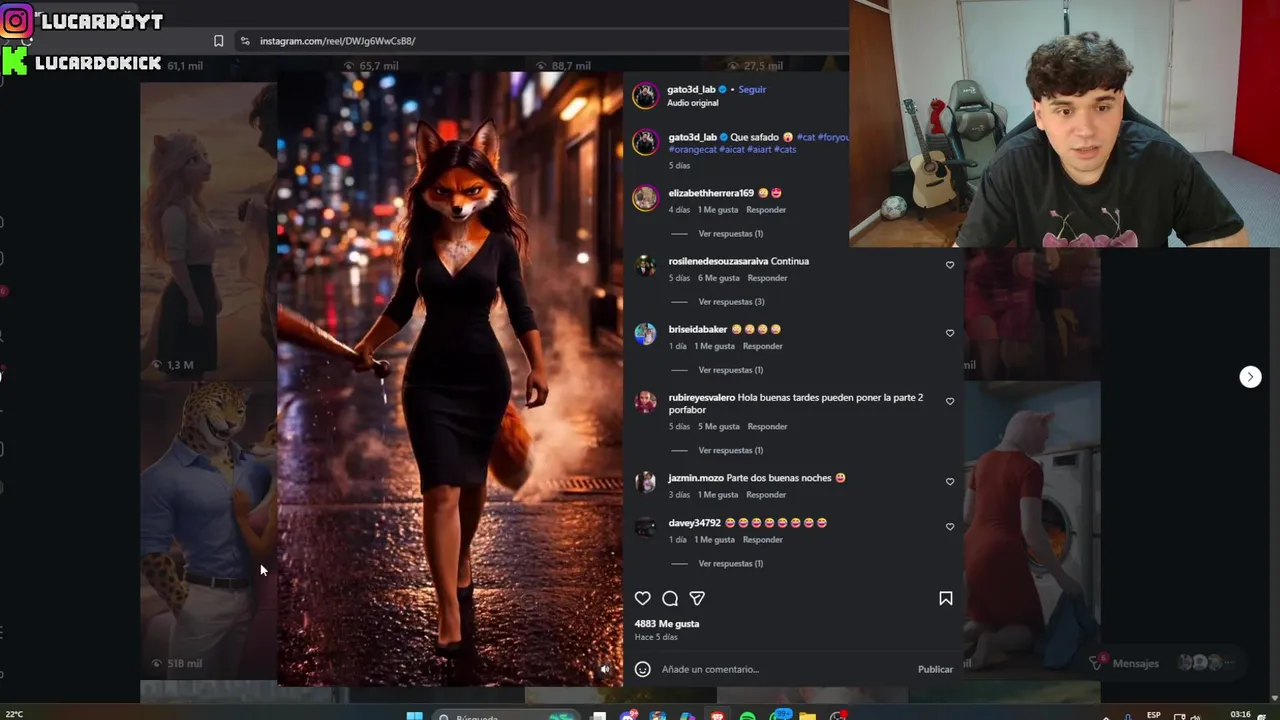Viewport: 1280px width, 720px height.
Task: Follow gato3d_lab with the Seguir button
Action: 752,89
